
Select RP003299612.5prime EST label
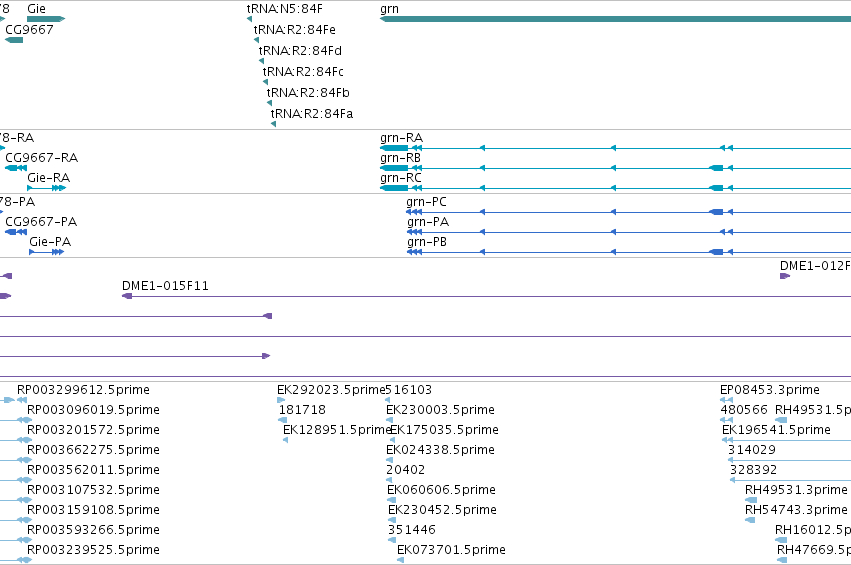(83, 390)
